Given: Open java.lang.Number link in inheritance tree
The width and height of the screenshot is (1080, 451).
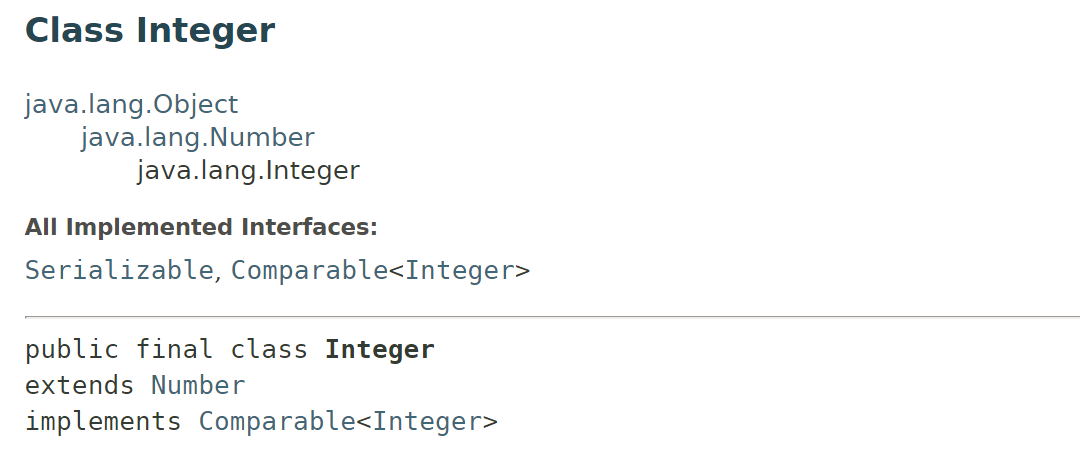Looking at the screenshot, I should pyautogui.click(x=198, y=137).
